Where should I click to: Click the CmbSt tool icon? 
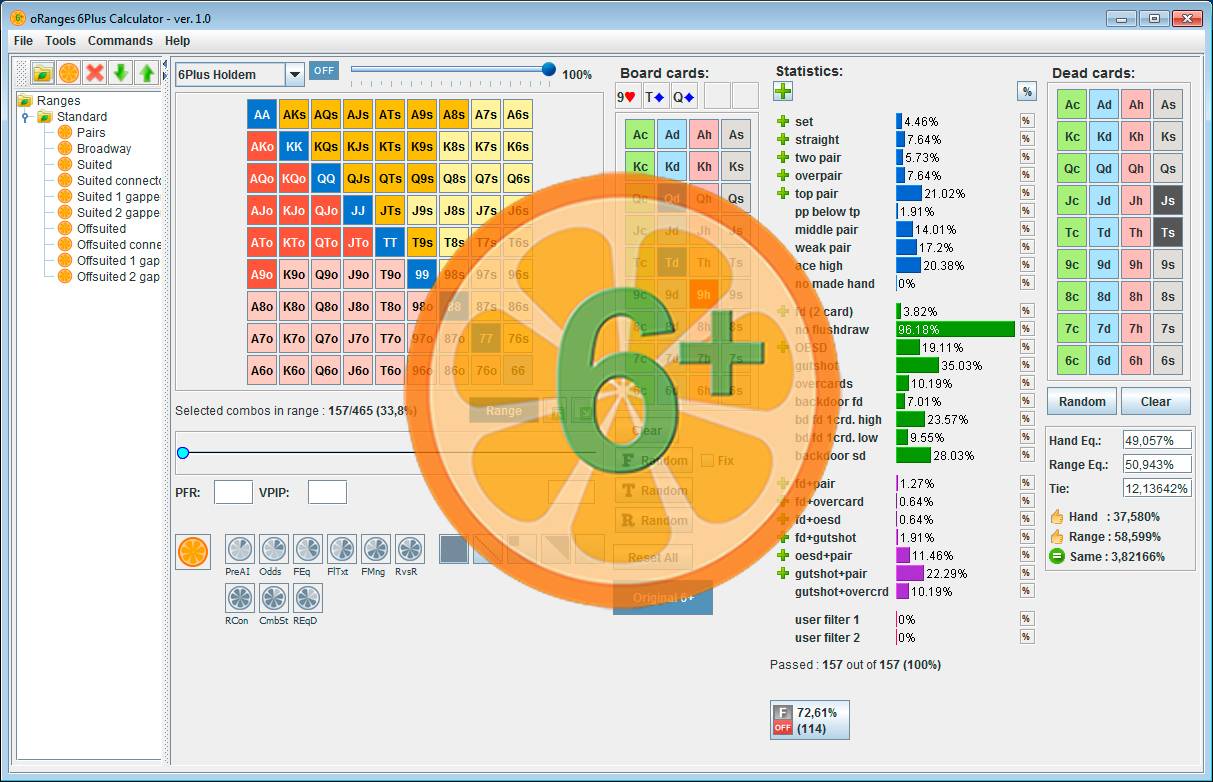pyautogui.click(x=273, y=598)
